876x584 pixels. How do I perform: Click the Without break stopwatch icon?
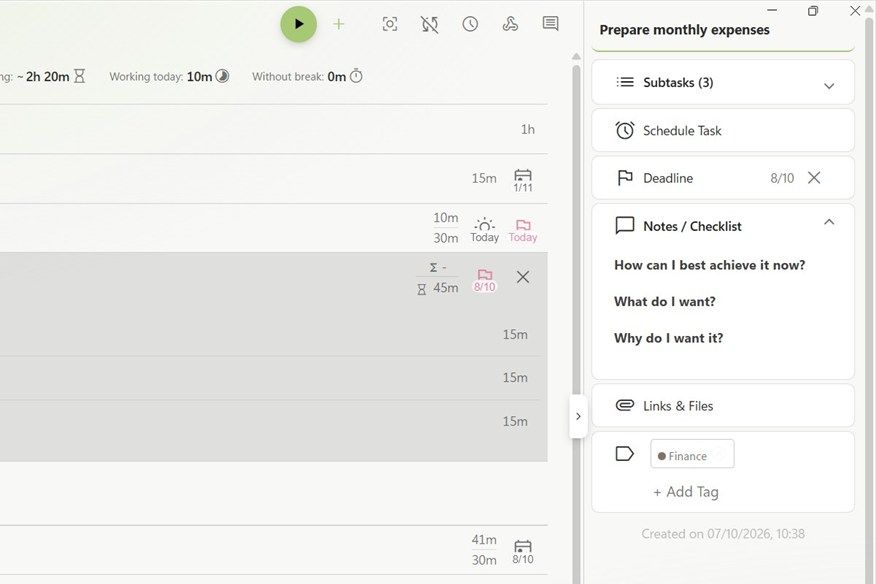(356, 76)
